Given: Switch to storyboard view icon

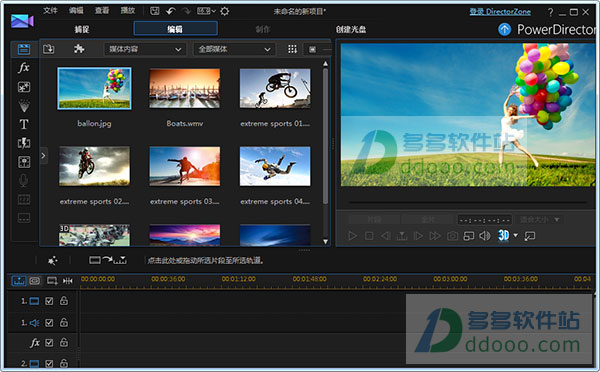Looking at the screenshot, I should pos(34,281).
